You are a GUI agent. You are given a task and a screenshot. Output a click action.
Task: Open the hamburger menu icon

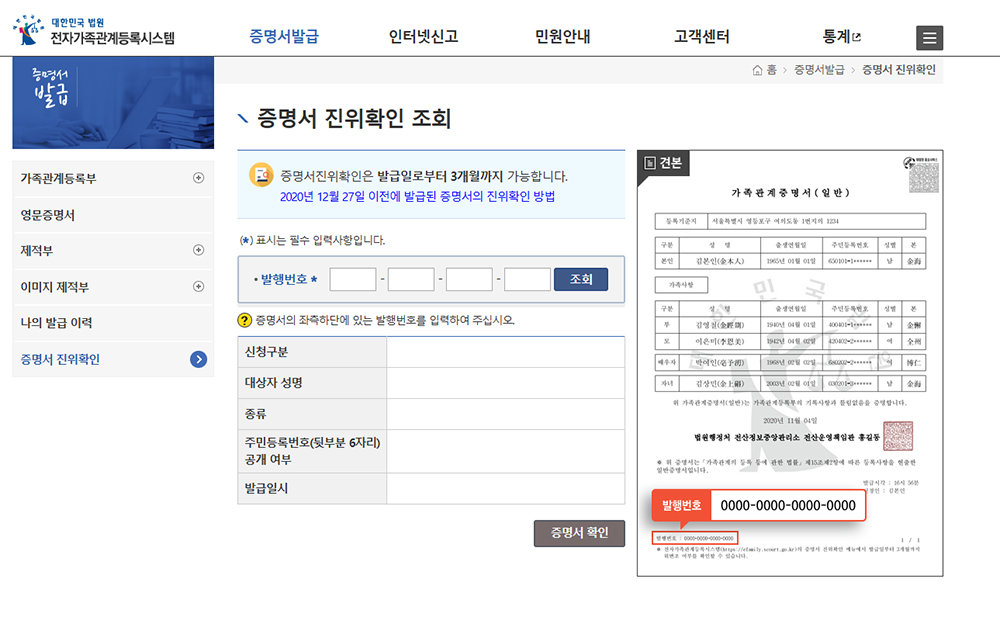929,38
